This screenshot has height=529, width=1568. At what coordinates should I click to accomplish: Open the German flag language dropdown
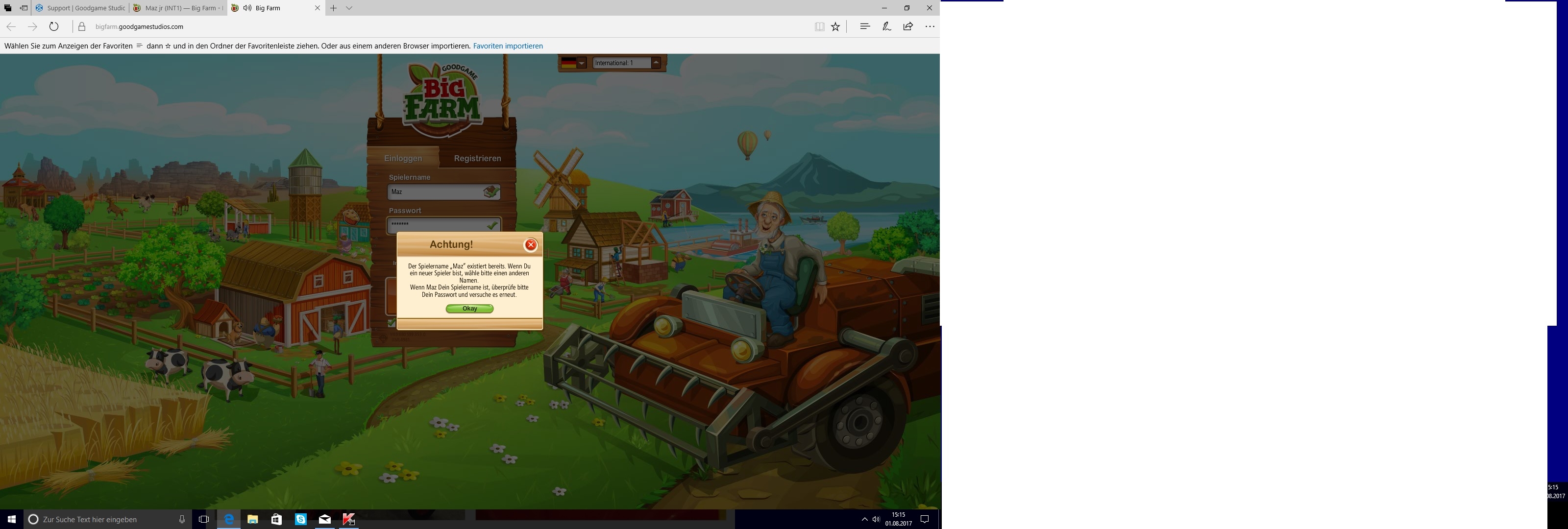(x=581, y=63)
